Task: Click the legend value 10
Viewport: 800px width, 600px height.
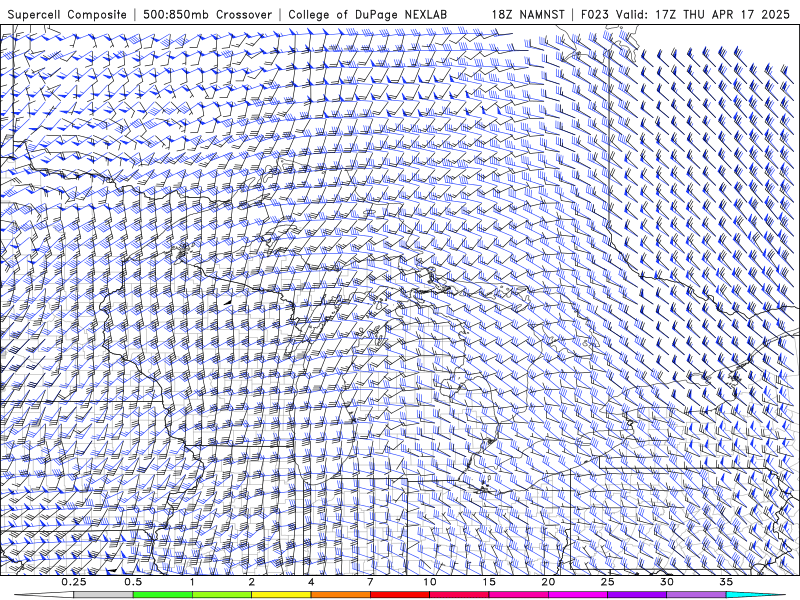Action: click(x=430, y=582)
